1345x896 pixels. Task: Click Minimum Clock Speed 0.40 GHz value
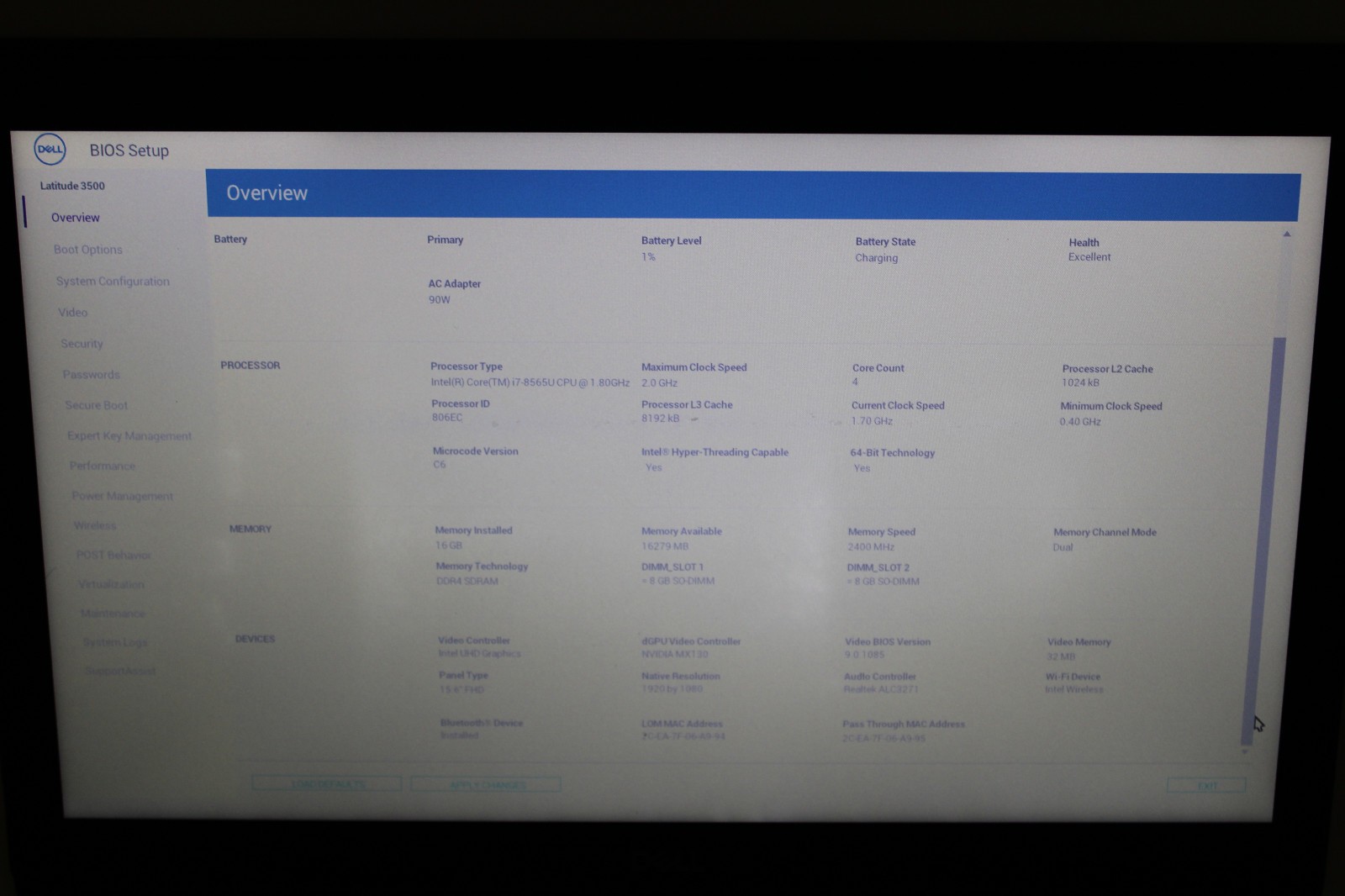(x=1080, y=422)
